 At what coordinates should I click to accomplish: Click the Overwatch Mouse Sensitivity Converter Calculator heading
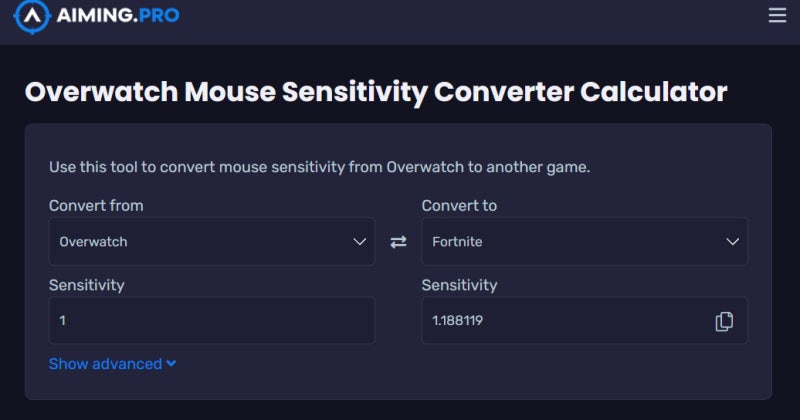tap(375, 92)
